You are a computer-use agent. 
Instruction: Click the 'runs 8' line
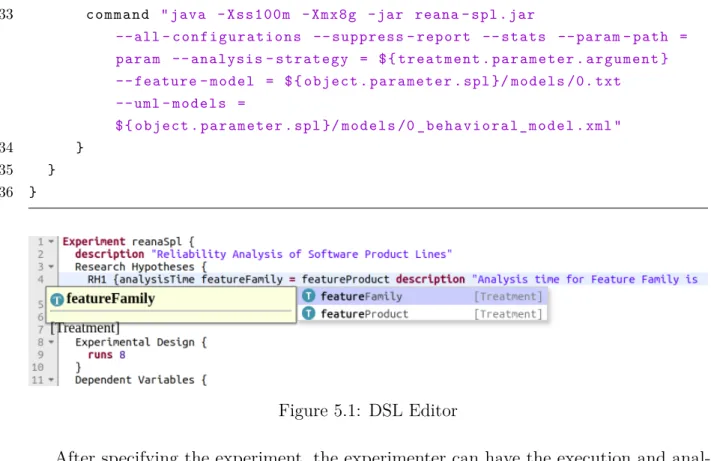107,354
